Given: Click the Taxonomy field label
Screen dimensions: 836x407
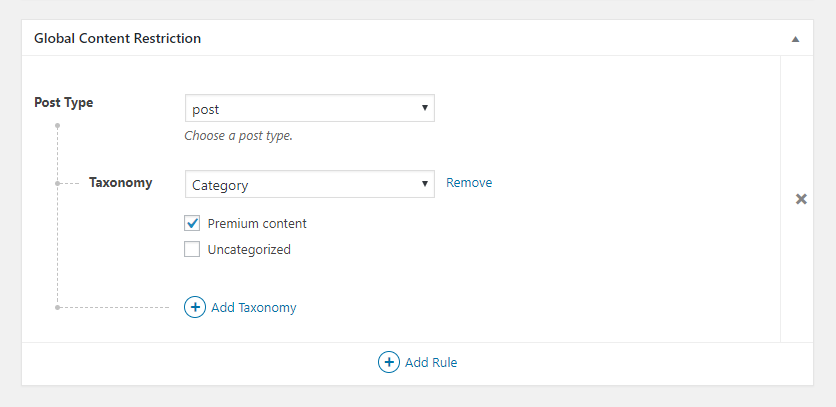Looking at the screenshot, I should tap(120, 182).
